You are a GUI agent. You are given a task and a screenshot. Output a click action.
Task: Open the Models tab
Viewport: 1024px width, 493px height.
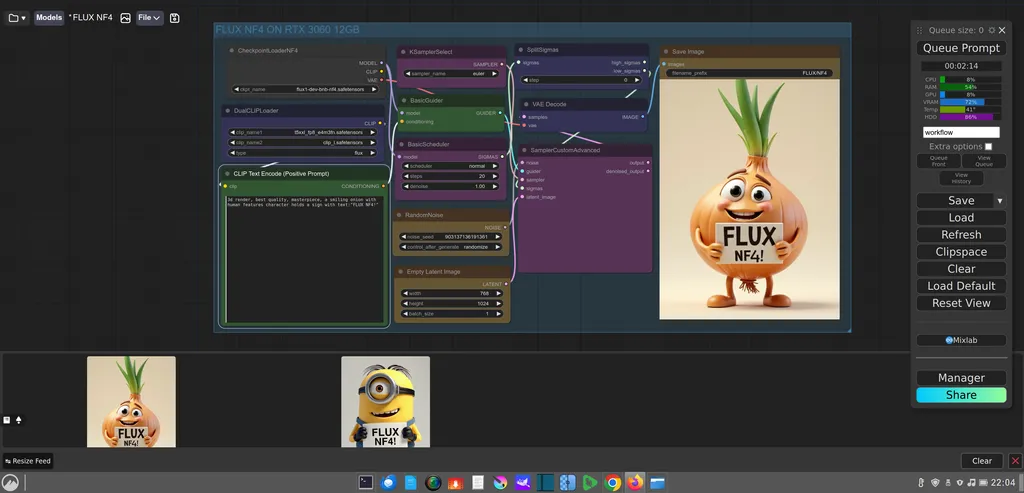pyautogui.click(x=49, y=18)
